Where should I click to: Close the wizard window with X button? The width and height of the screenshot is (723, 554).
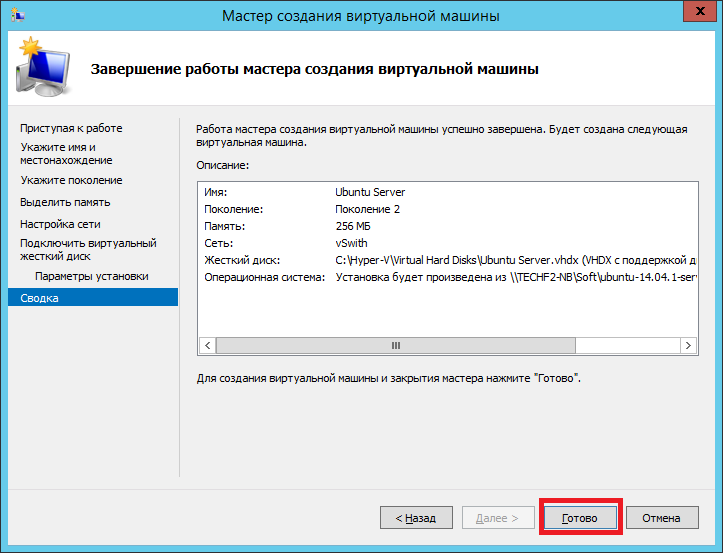[700, 11]
